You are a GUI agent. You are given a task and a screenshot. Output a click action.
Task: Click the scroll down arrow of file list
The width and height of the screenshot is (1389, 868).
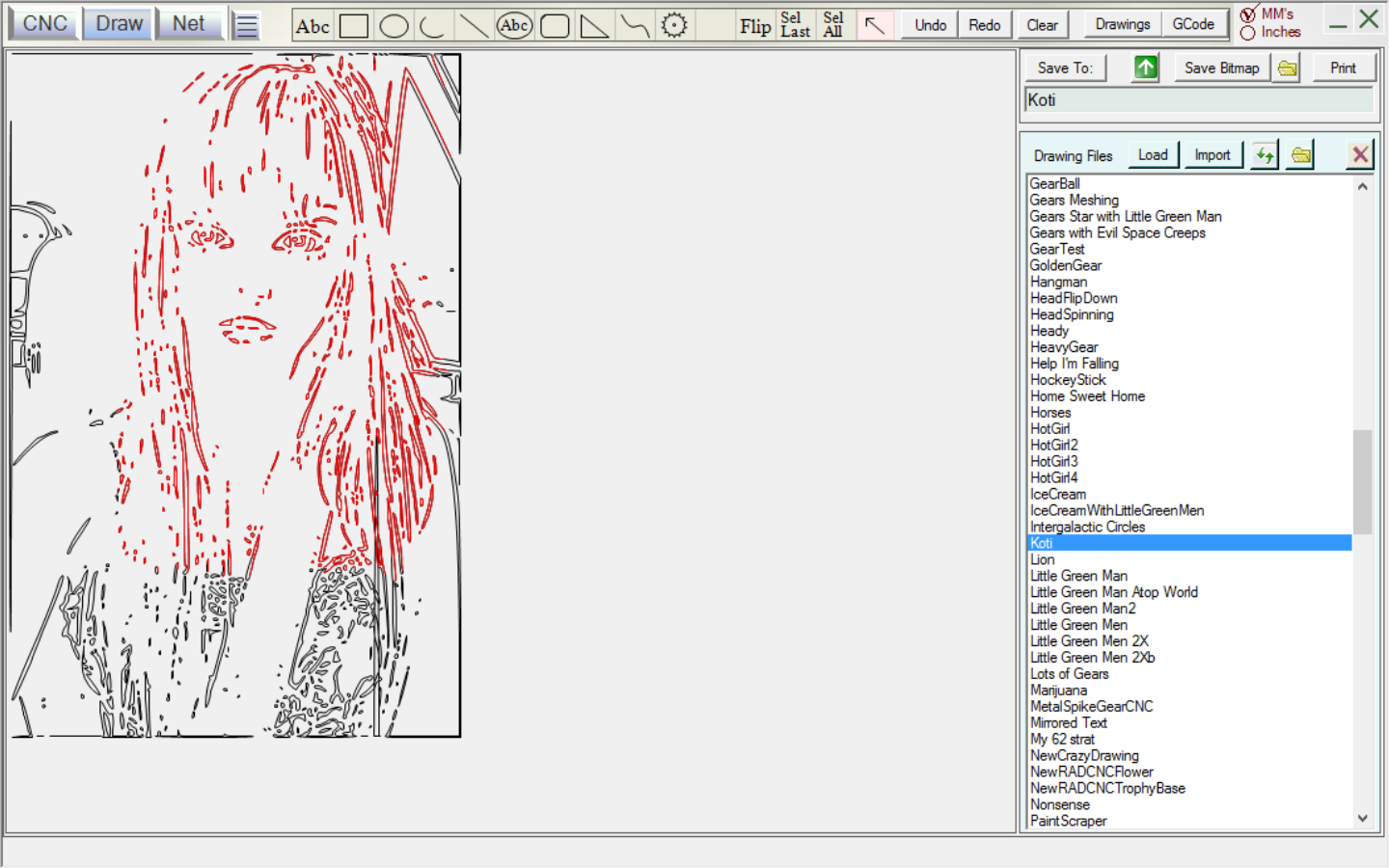coord(1362,818)
